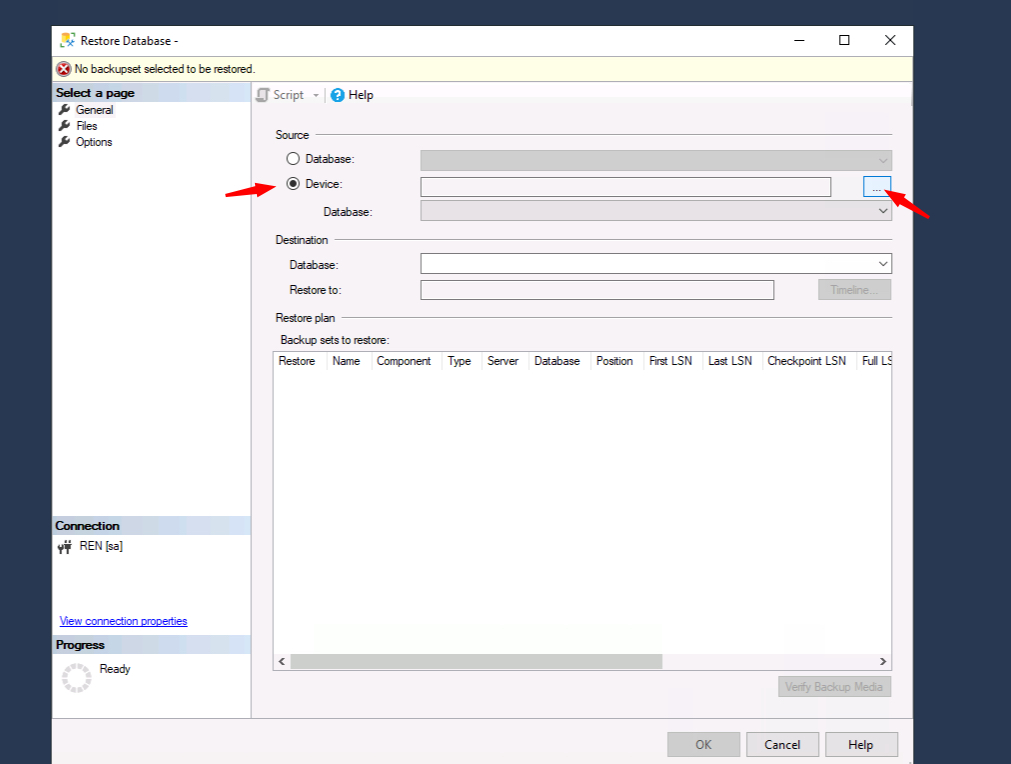Select the Device source radio button

(293, 184)
